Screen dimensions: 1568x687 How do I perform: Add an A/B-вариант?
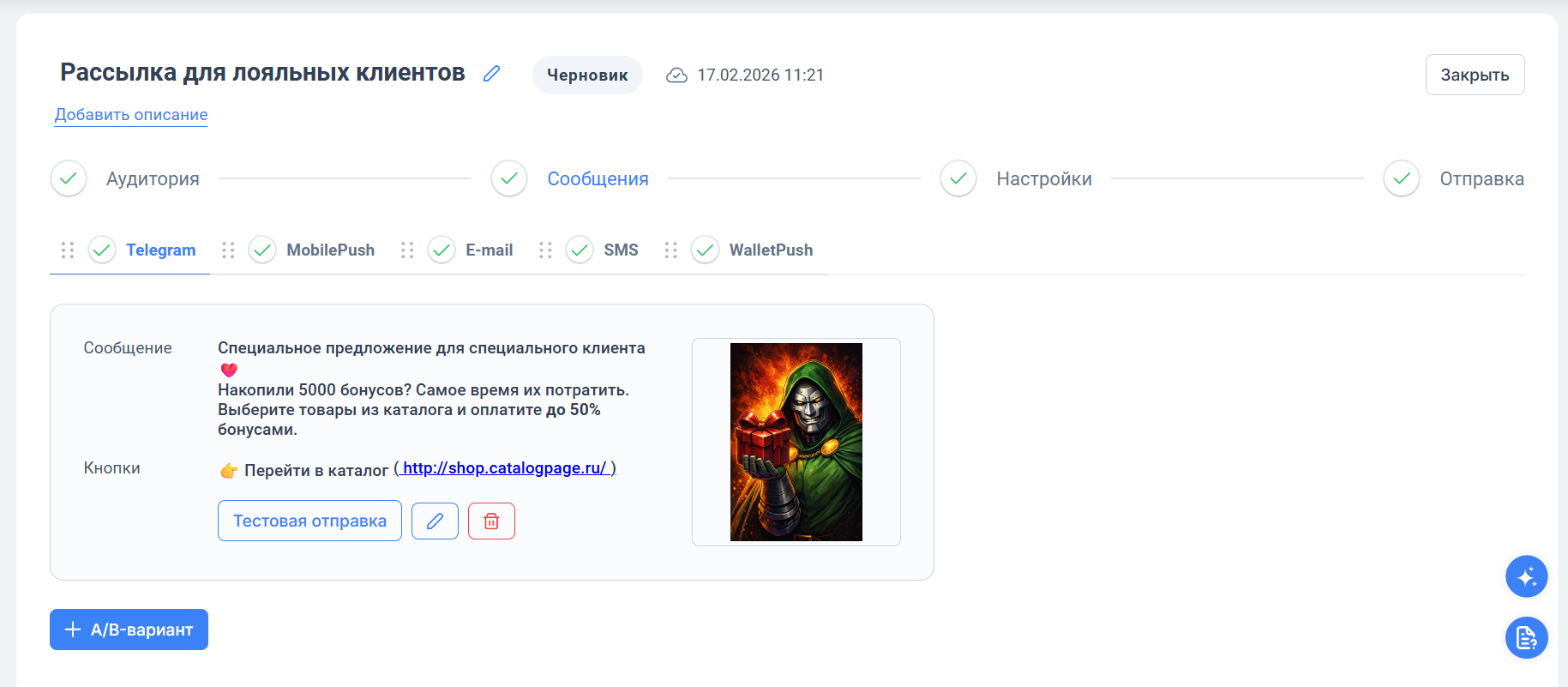click(x=129, y=630)
